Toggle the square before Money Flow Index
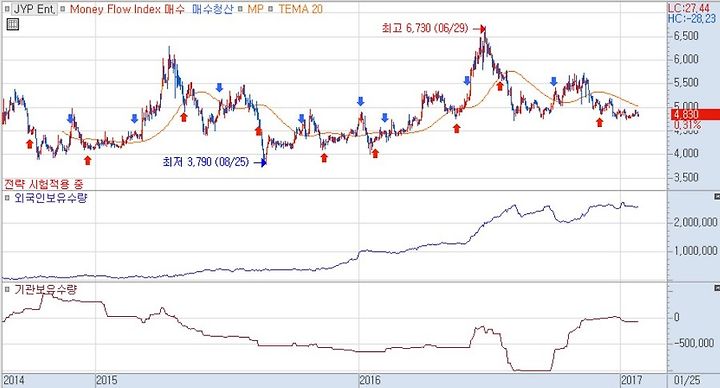The width and height of the screenshot is (720, 388). [63, 9]
